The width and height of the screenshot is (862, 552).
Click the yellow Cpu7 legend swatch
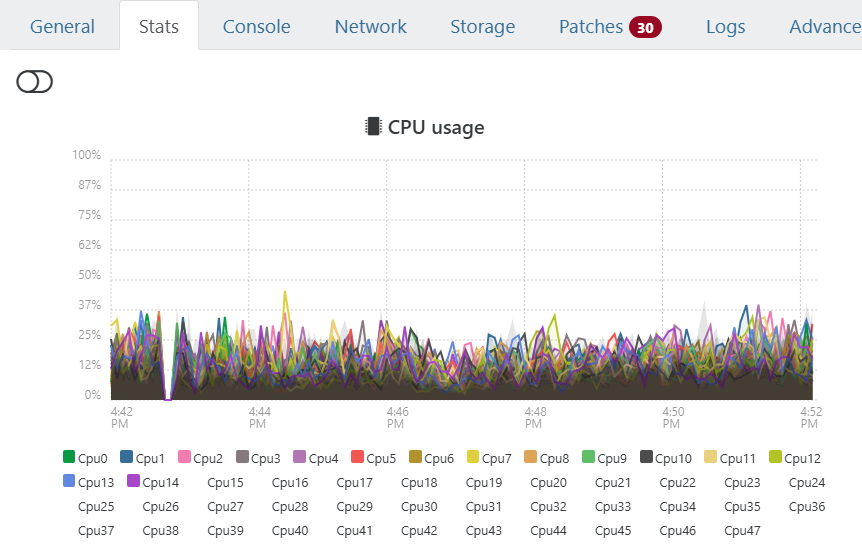point(472,458)
